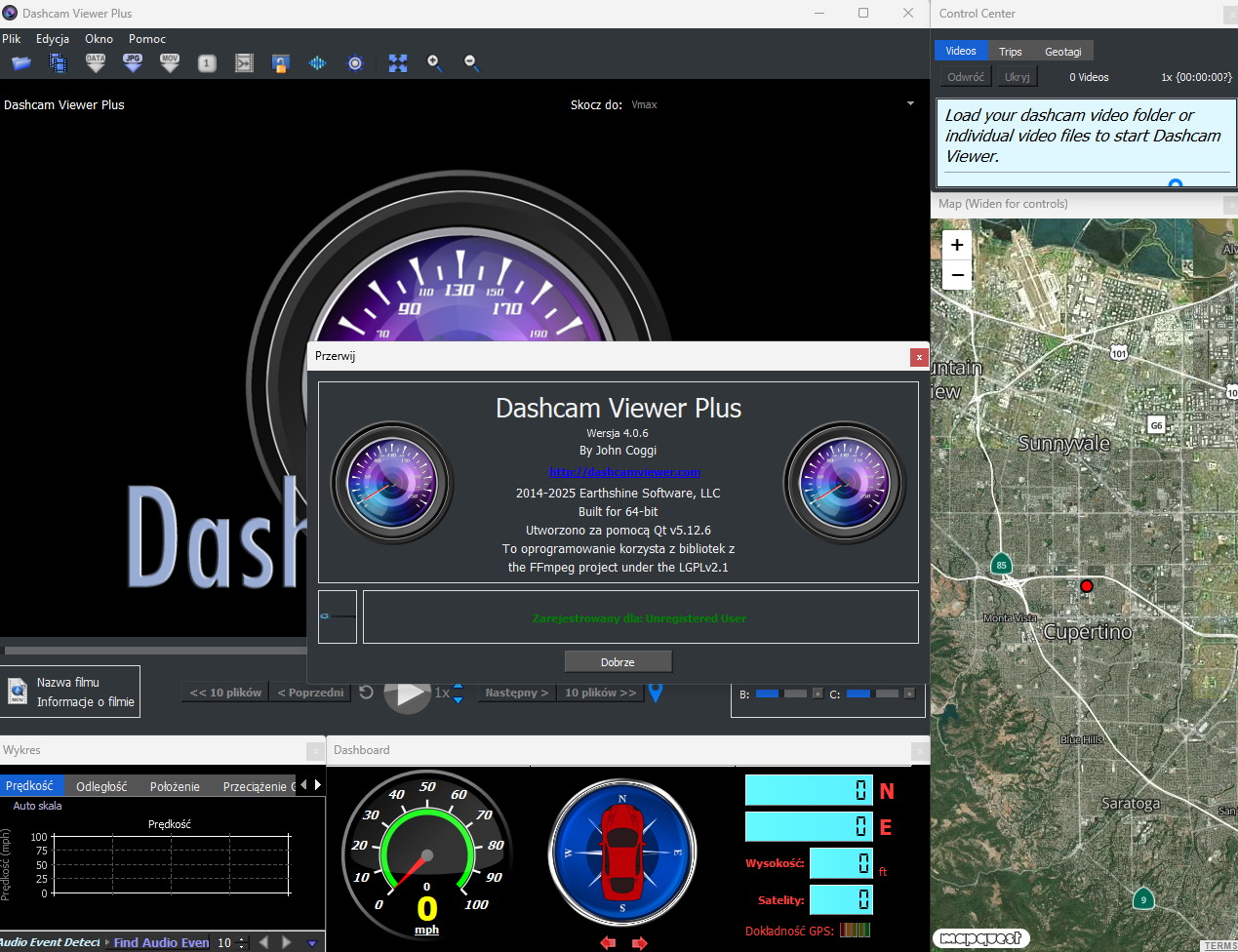The height and width of the screenshot is (952, 1238).
Task: Click the Ukryj button
Action: [x=1018, y=77]
